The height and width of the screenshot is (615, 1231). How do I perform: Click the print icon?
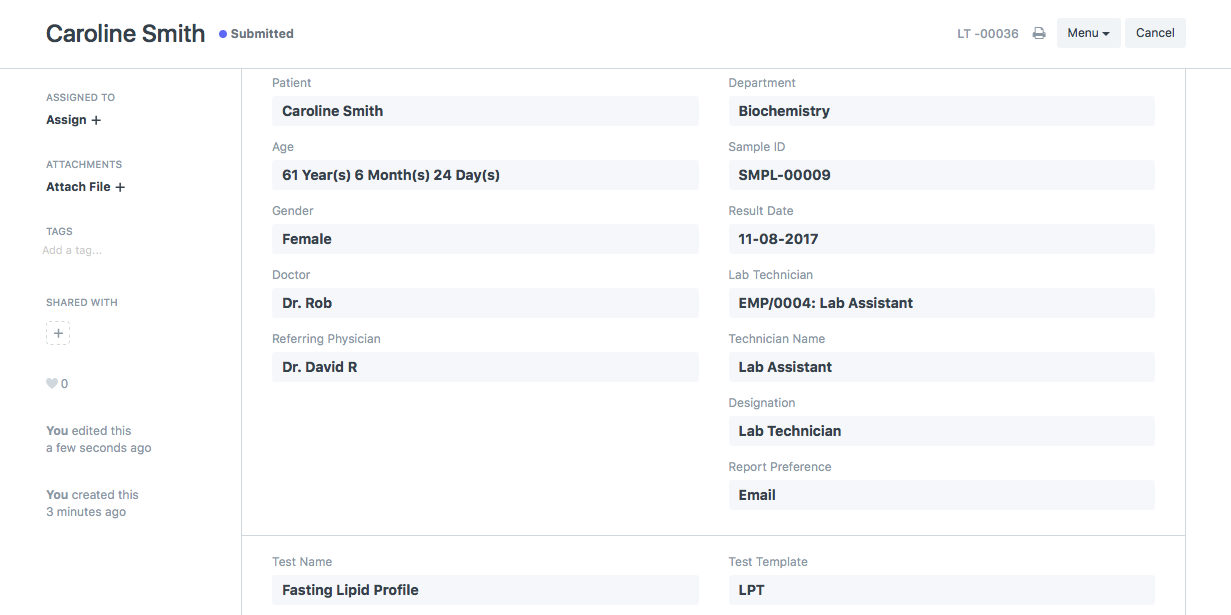tap(1039, 33)
